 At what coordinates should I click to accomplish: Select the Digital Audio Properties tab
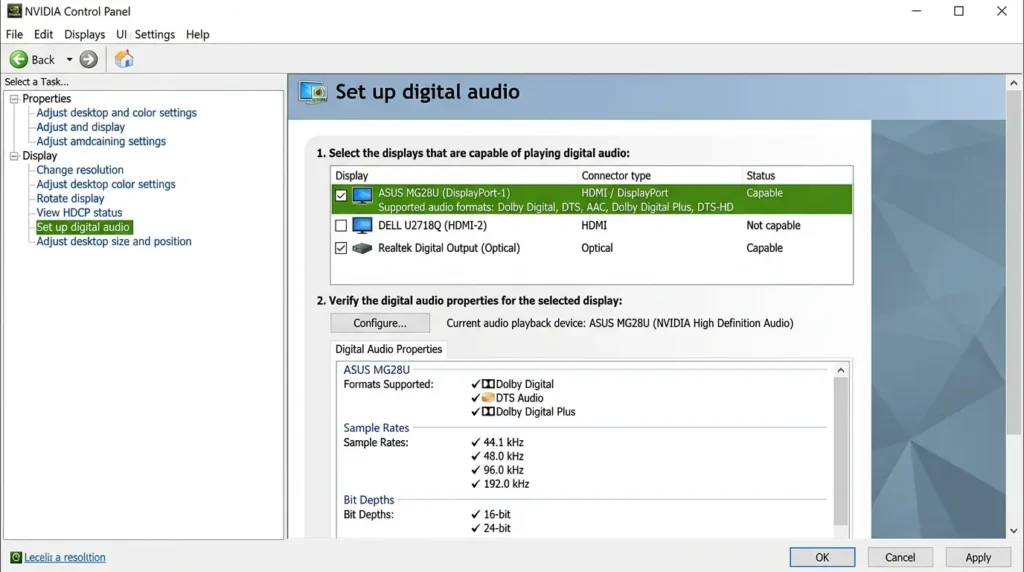389,349
